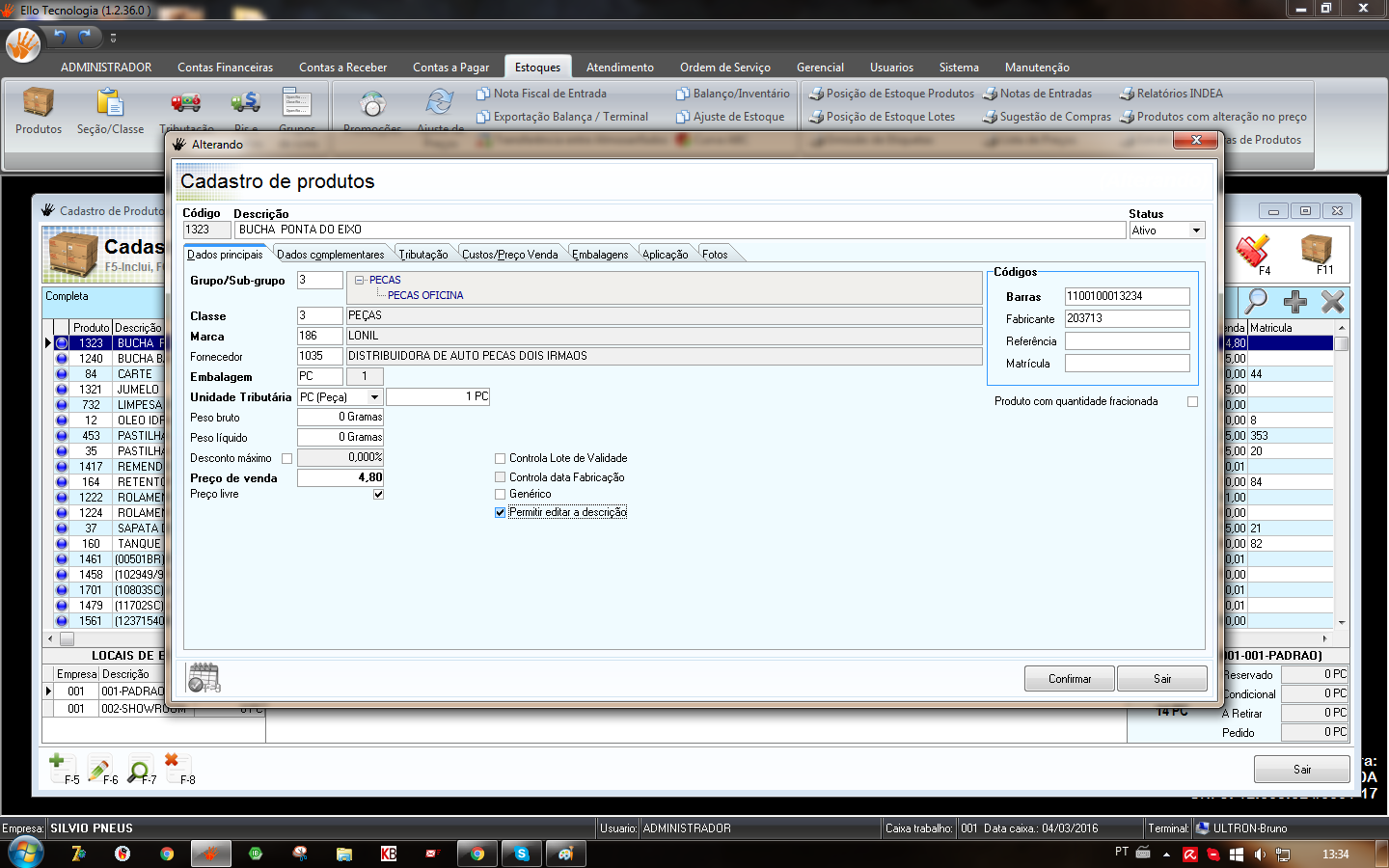This screenshot has width=1389, height=868.
Task: Click F-5 add icon in Cadastro de Produtos window
Action: point(64,768)
